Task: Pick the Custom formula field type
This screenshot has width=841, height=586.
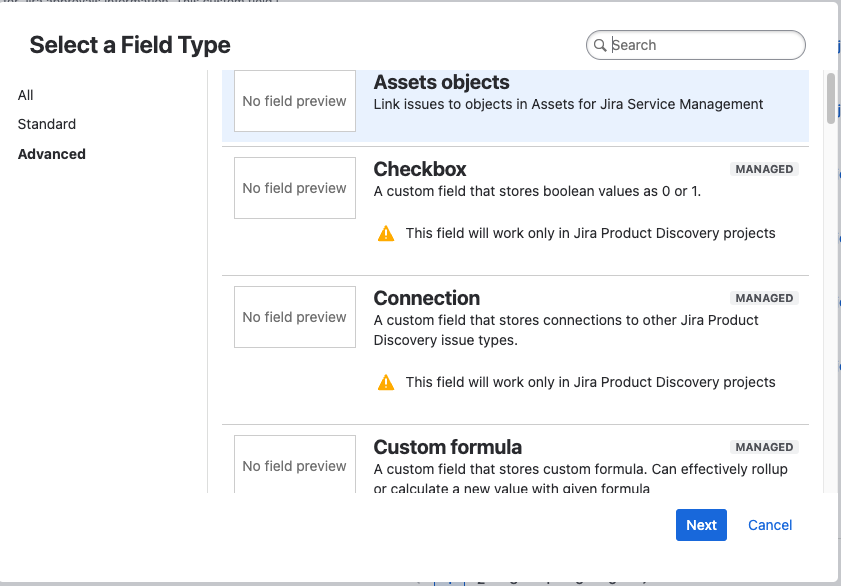Action: coord(515,459)
